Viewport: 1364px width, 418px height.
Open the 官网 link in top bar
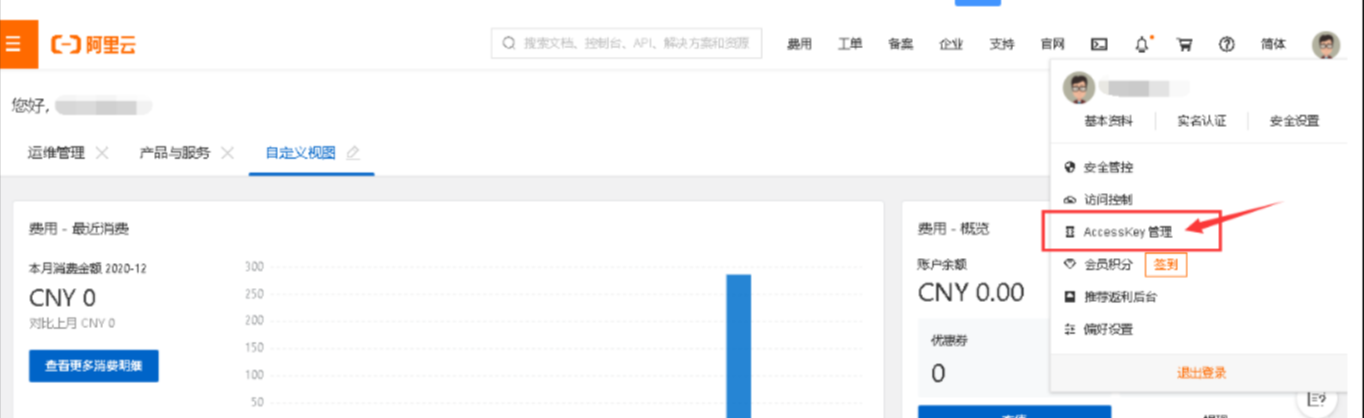[x=1052, y=44]
